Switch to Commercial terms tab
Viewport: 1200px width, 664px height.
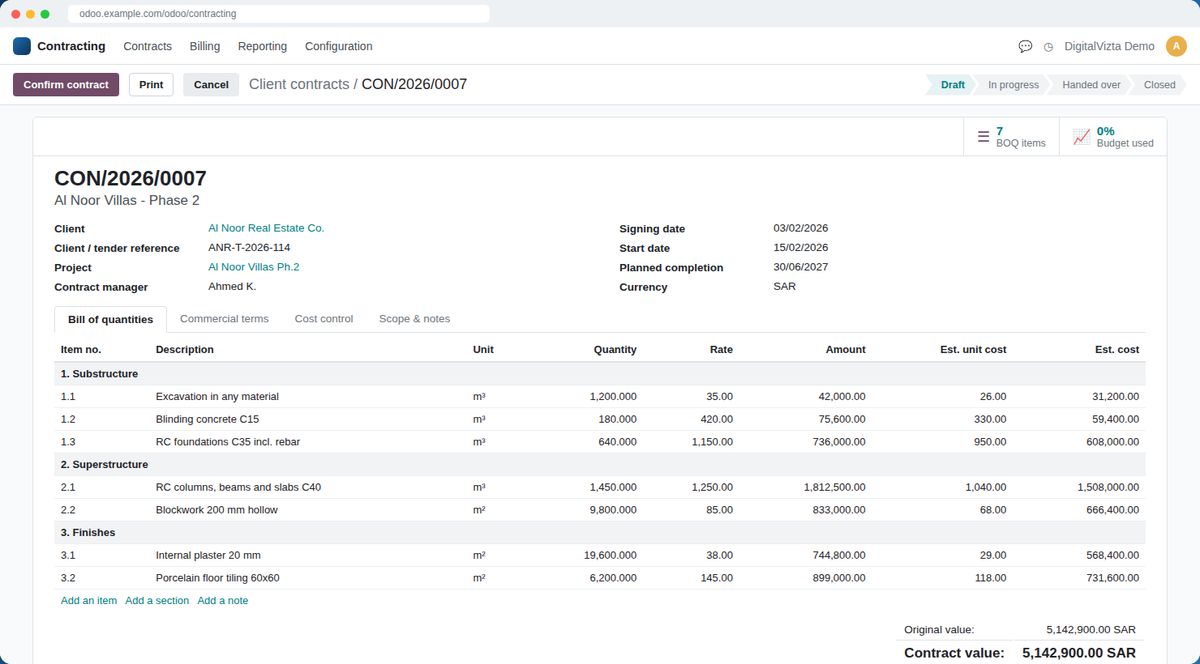pos(224,319)
